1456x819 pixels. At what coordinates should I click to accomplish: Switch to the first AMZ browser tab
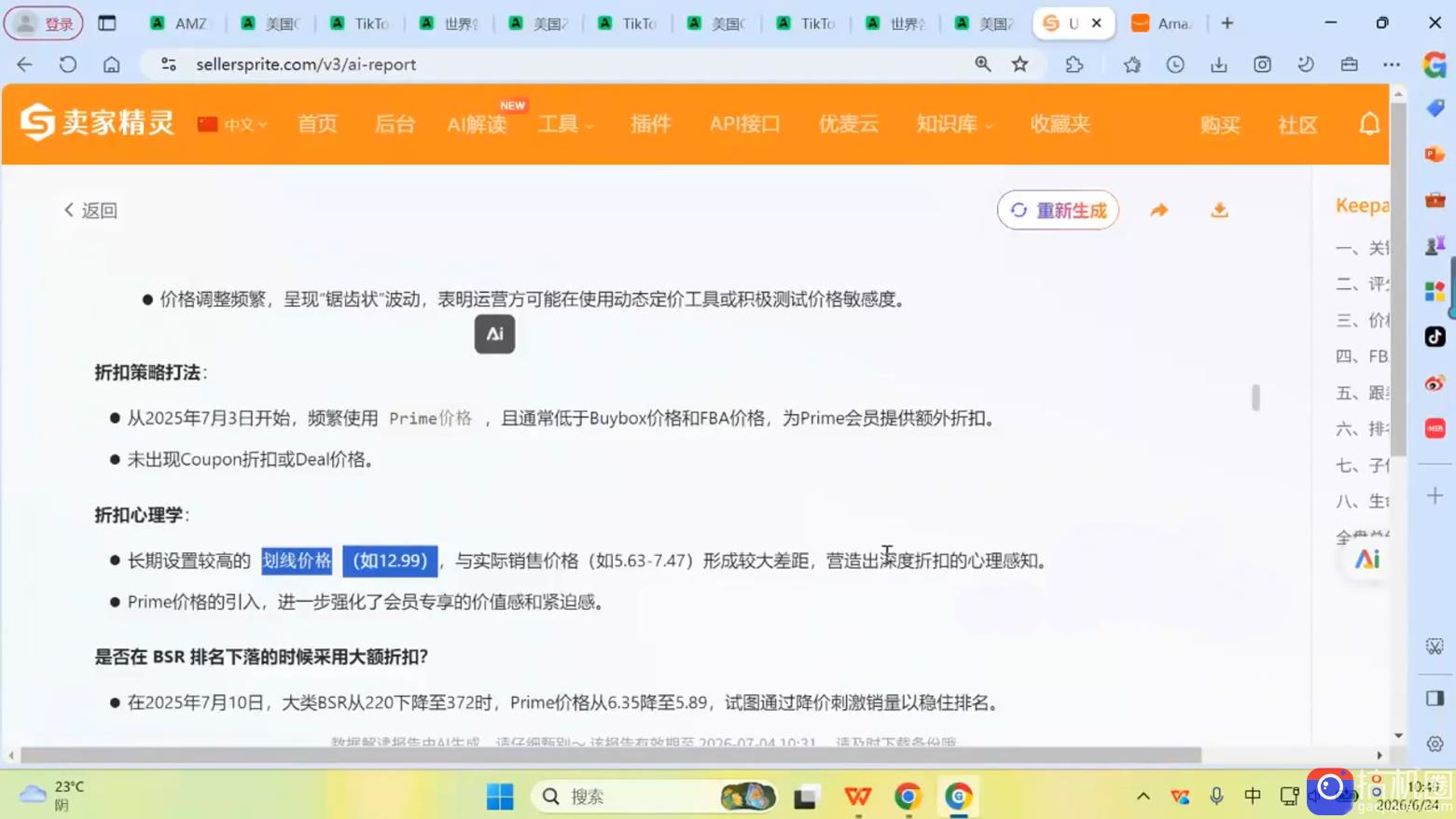click(x=180, y=23)
